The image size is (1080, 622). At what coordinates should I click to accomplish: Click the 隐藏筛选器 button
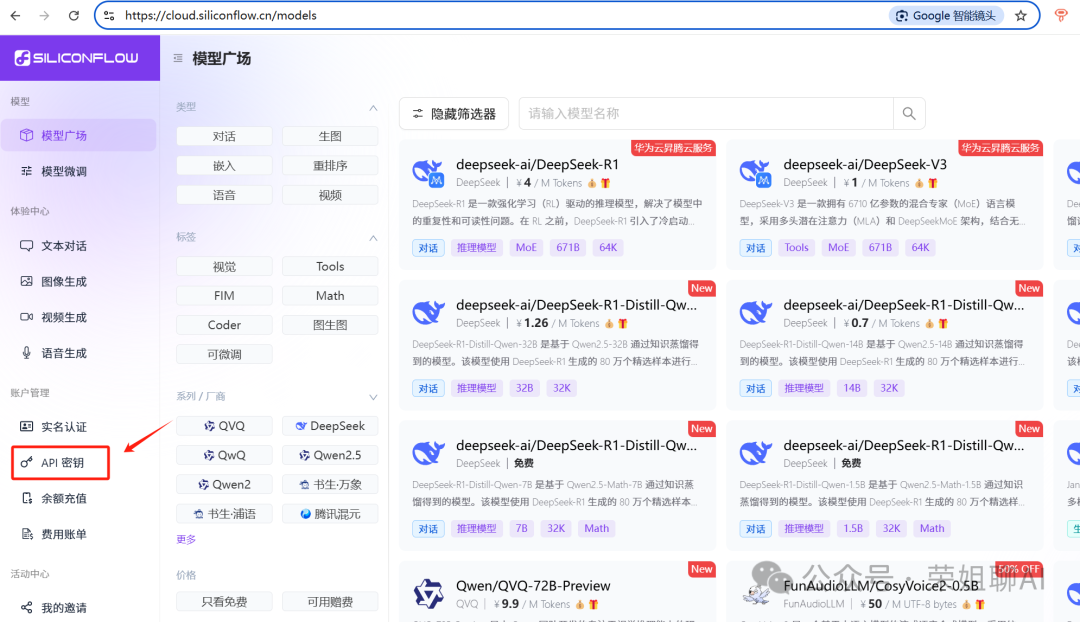point(454,114)
